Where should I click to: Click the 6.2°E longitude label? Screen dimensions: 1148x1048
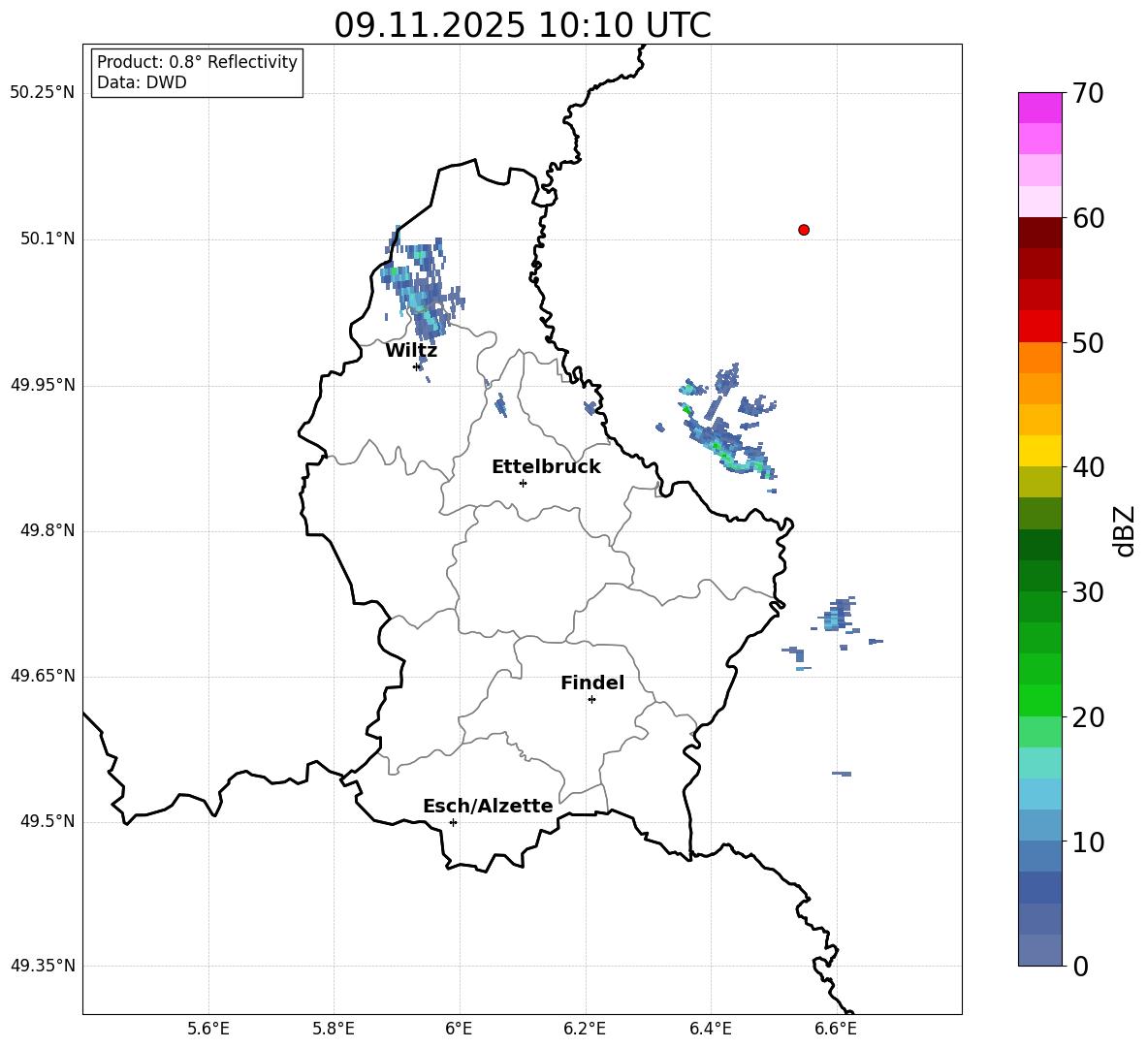coord(585,1029)
